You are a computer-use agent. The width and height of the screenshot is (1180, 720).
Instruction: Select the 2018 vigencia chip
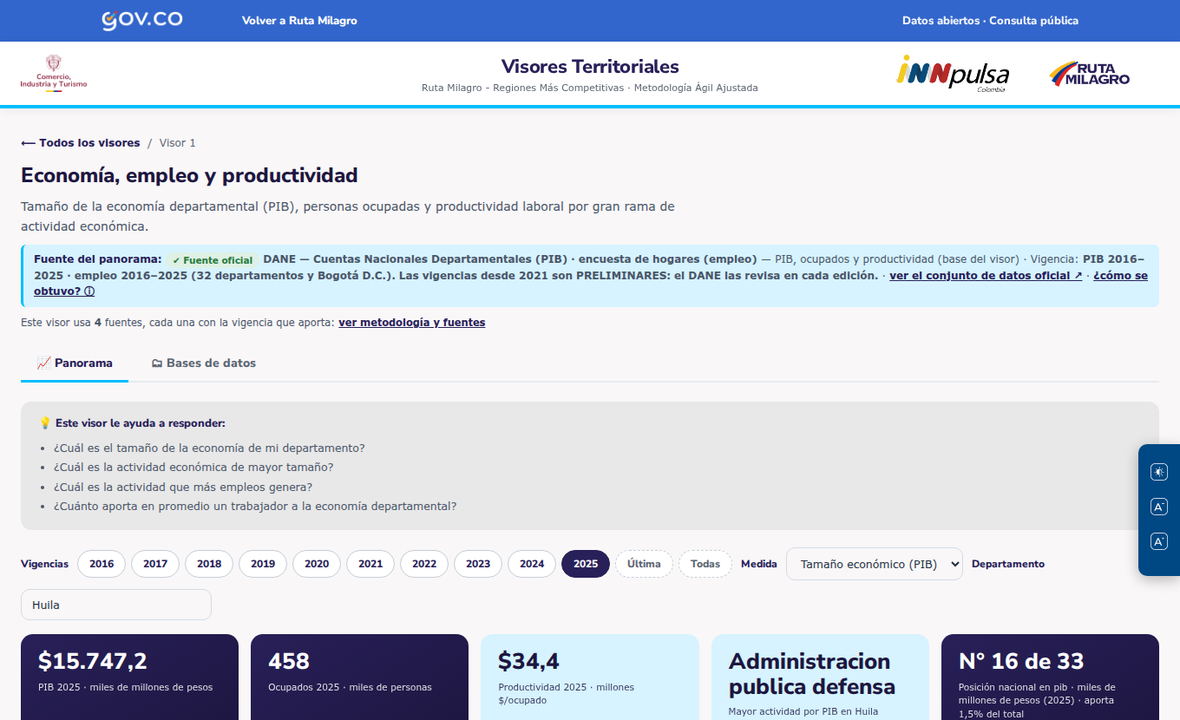[209, 564]
